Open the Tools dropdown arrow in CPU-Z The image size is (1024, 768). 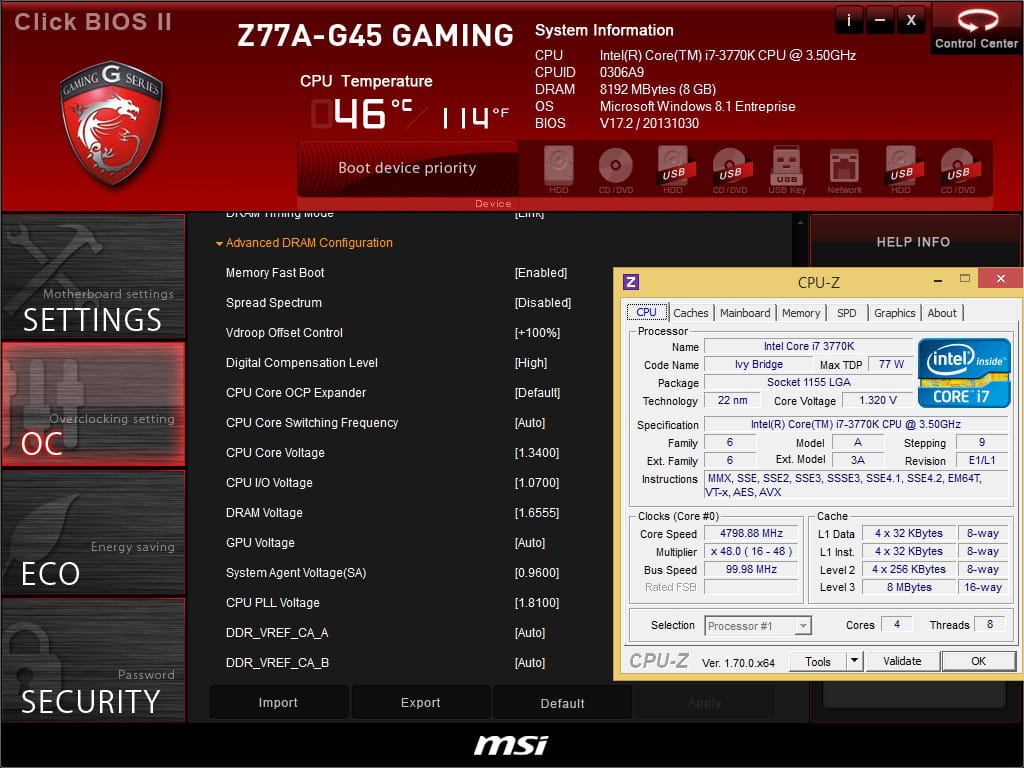coord(854,661)
